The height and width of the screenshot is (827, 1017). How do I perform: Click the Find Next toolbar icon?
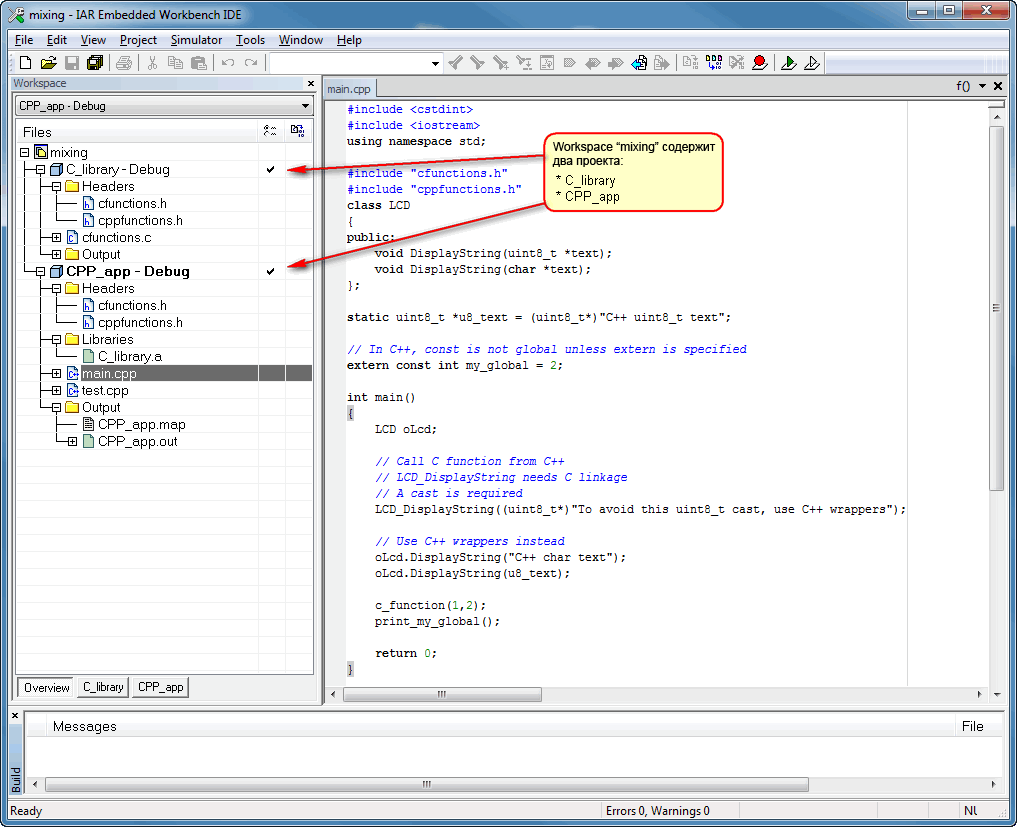point(478,63)
